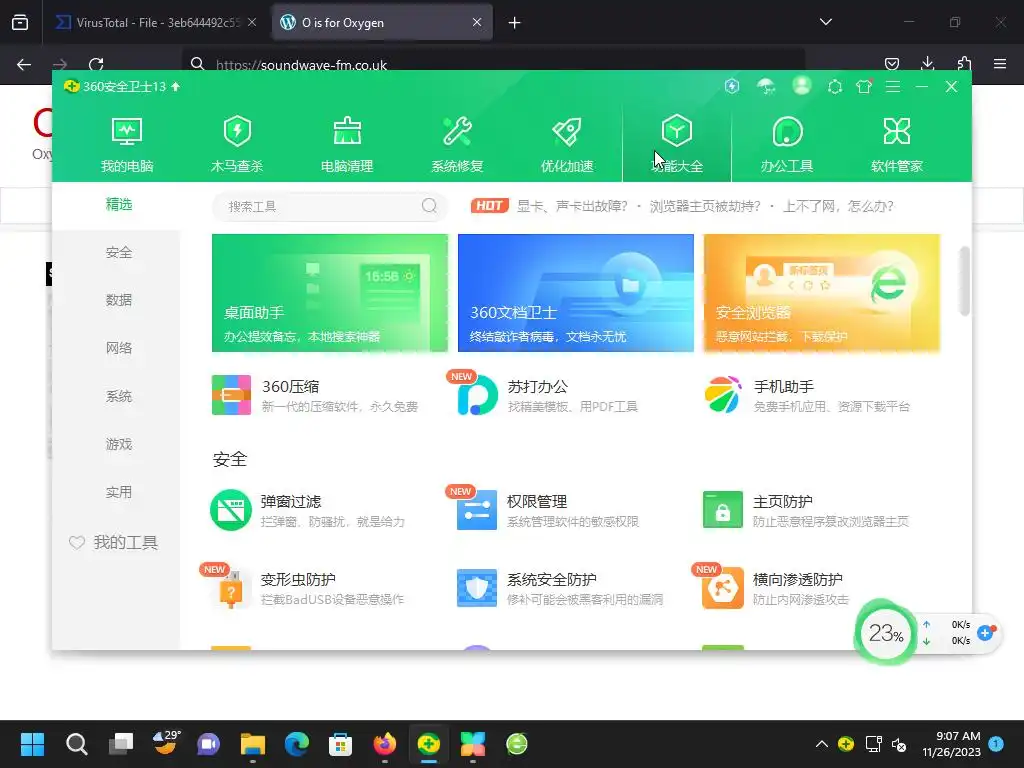Open 优化加速 rocket icon
This screenshot has width=1024, height=768.
(x=567, y=144)
